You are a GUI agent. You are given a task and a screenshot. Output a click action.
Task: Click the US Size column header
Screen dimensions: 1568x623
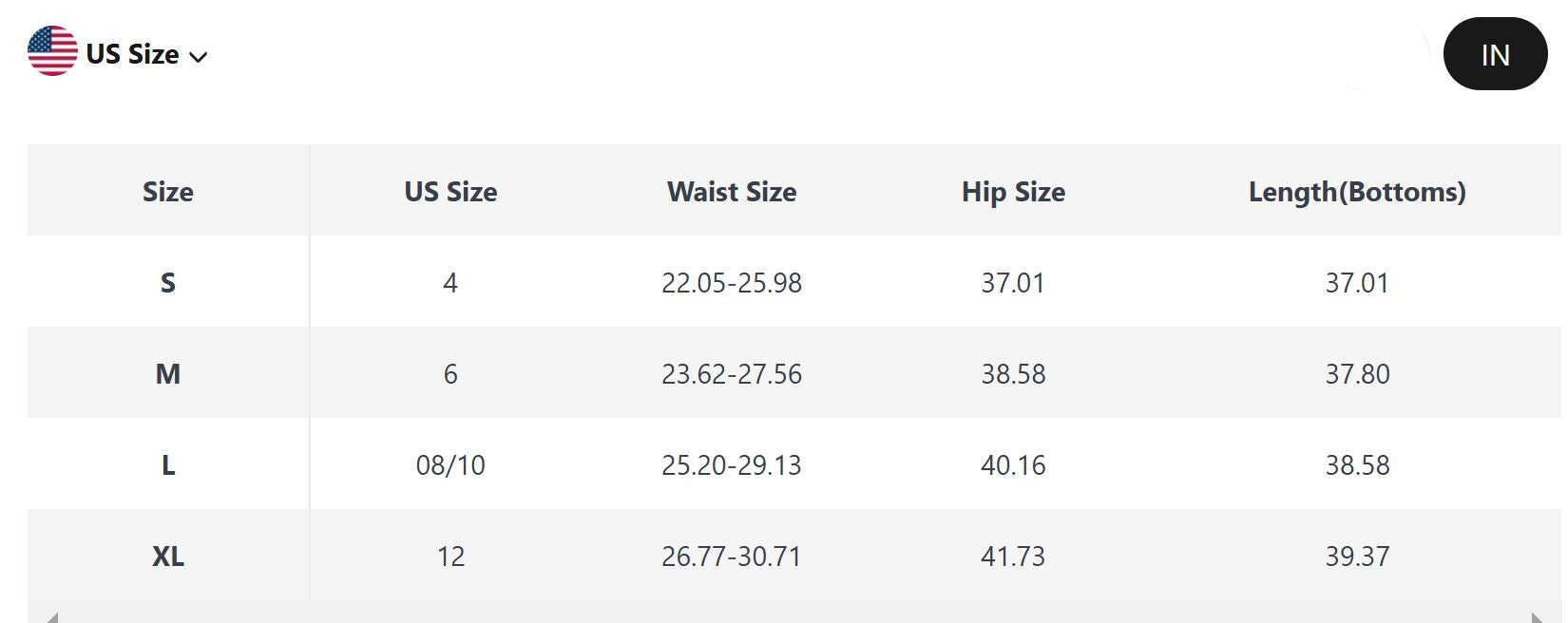450,192
